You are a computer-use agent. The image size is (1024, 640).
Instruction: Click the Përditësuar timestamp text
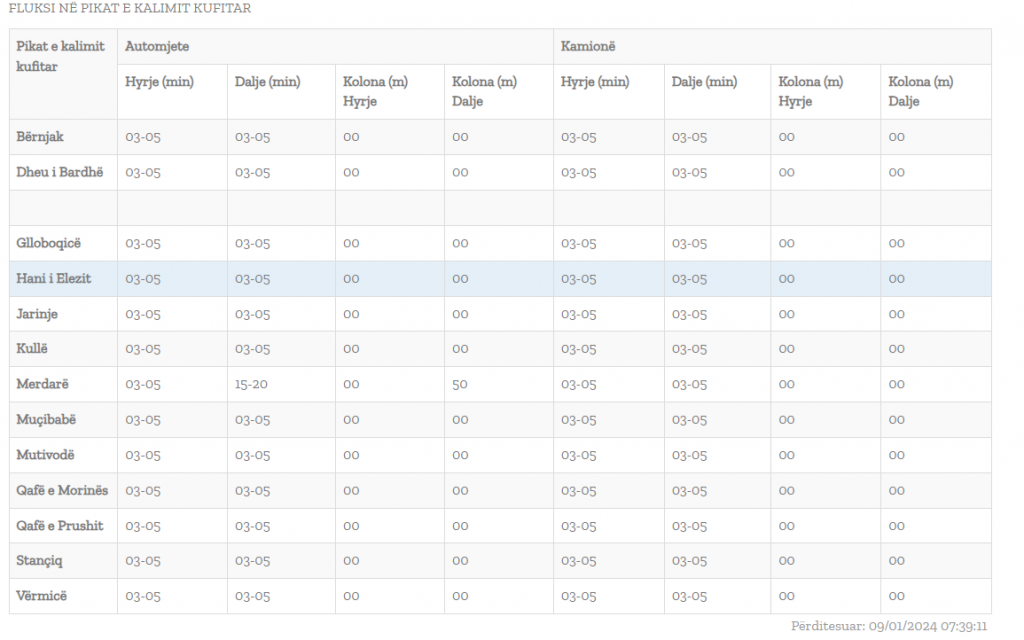point(888,625)
